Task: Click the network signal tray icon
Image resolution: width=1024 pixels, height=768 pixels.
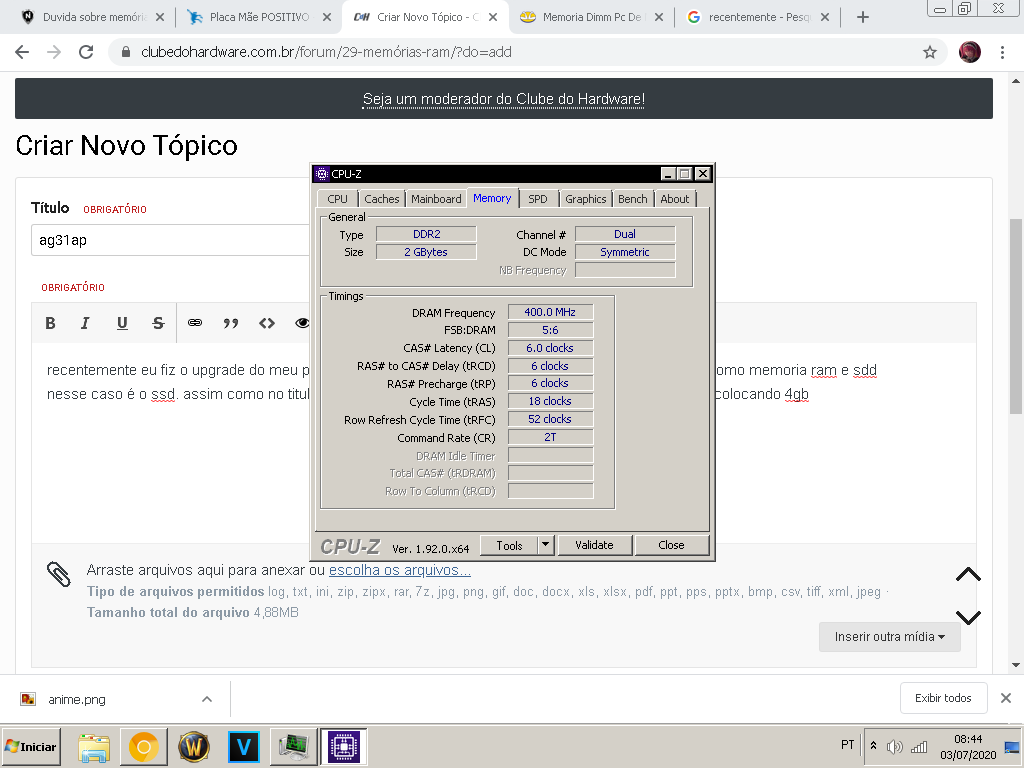Action: coord(919,746)
